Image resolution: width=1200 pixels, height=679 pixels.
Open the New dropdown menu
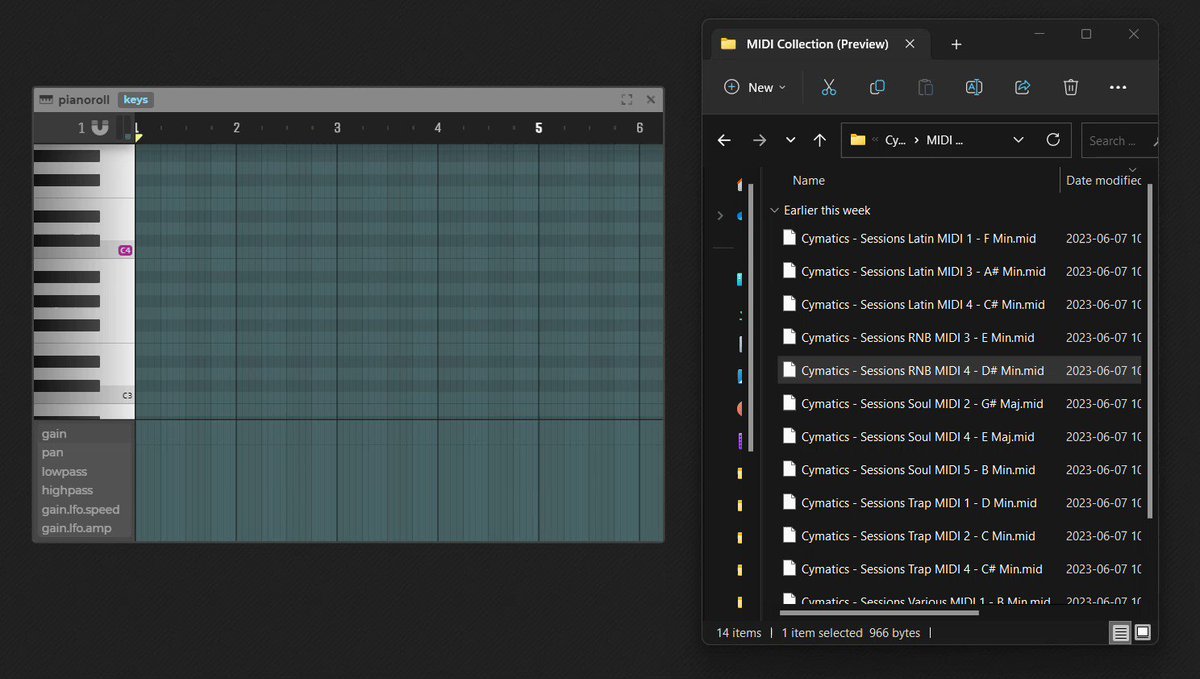click(x=755, y=87)
